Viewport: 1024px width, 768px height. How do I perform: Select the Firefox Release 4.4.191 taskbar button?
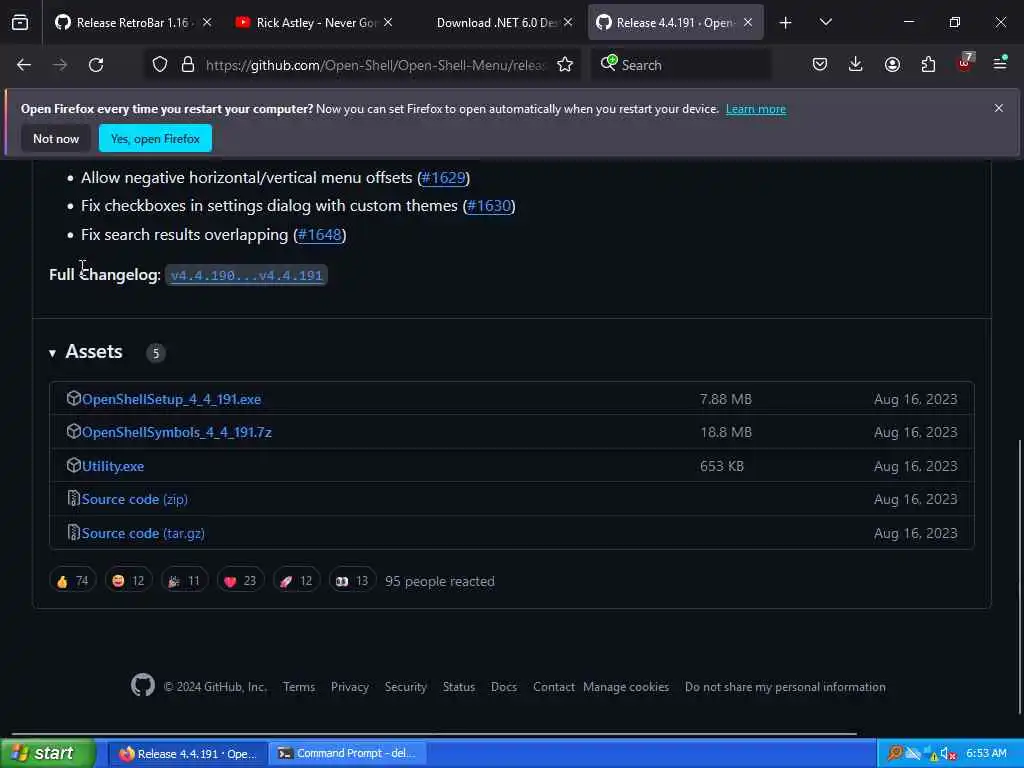[x=189, y=753]
